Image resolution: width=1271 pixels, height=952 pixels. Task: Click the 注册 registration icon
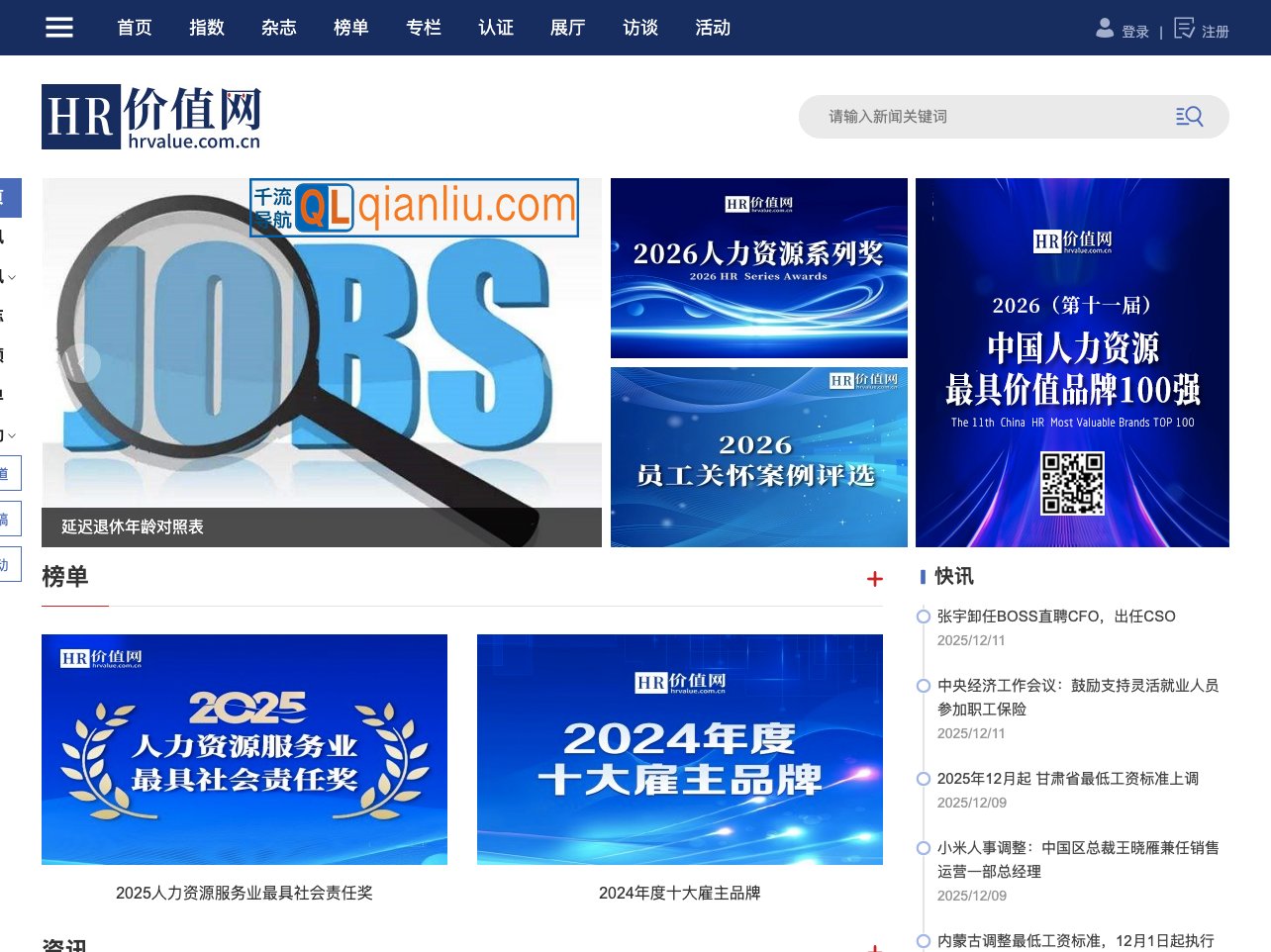pyautogui.click(x=1184, y=29)
